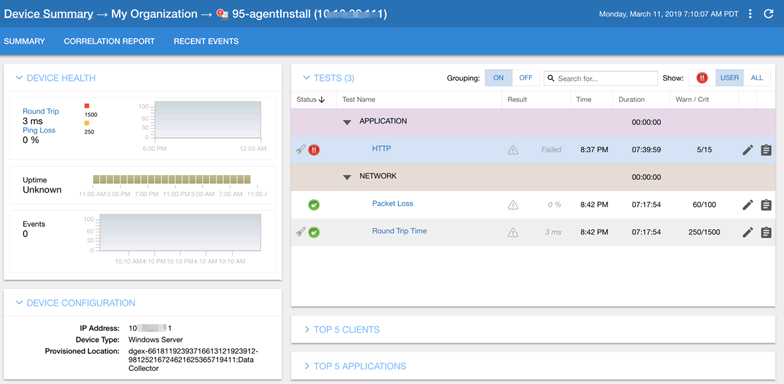Click the tests Search for field
This screenshot has width=784, height=384.
click(600, 78)
